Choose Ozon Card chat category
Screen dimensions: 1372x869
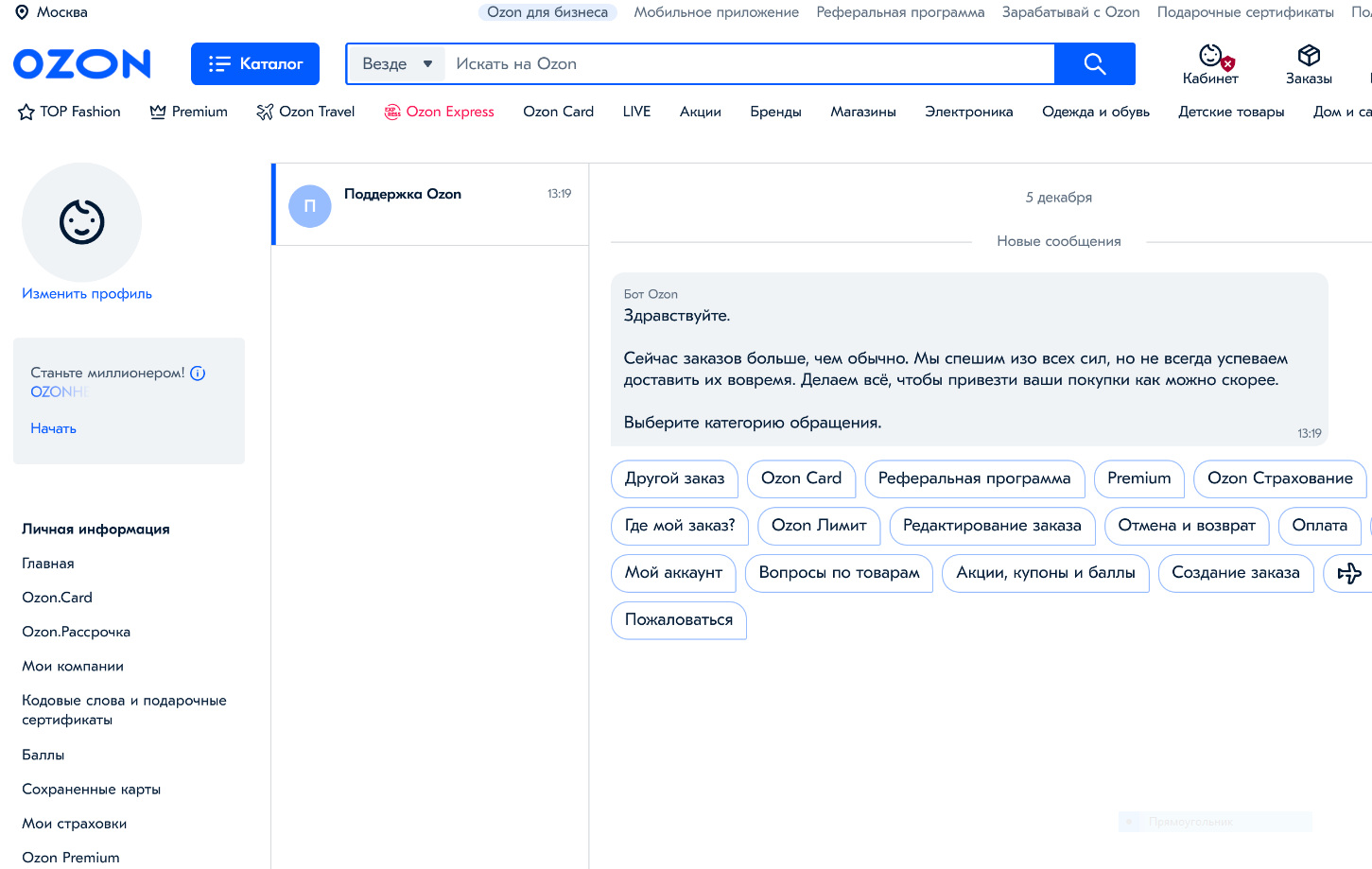[x=801, y=478]
